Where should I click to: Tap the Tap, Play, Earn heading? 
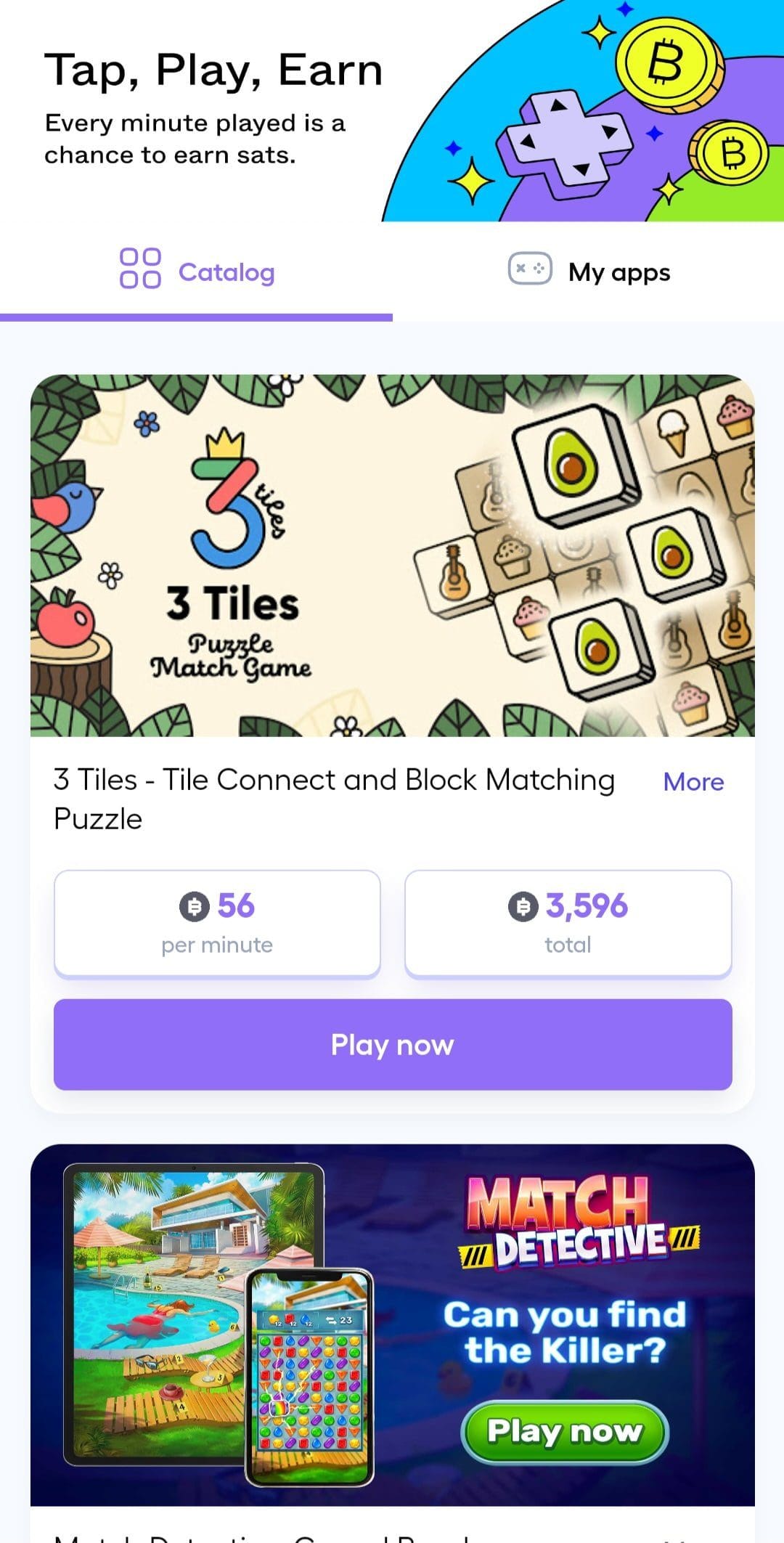(213, 70)
